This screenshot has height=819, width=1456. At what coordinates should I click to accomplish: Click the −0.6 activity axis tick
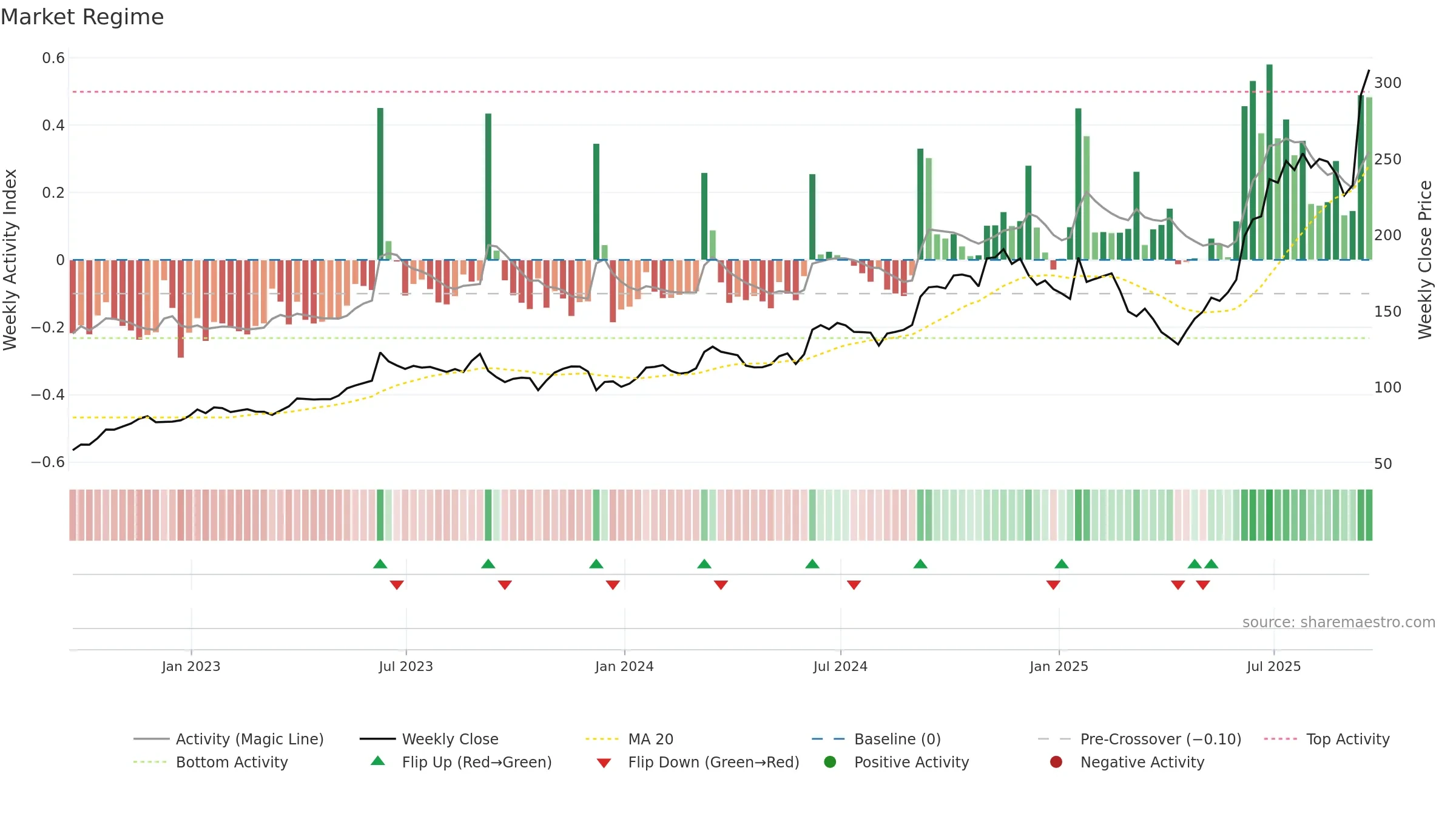click(48, 462)
